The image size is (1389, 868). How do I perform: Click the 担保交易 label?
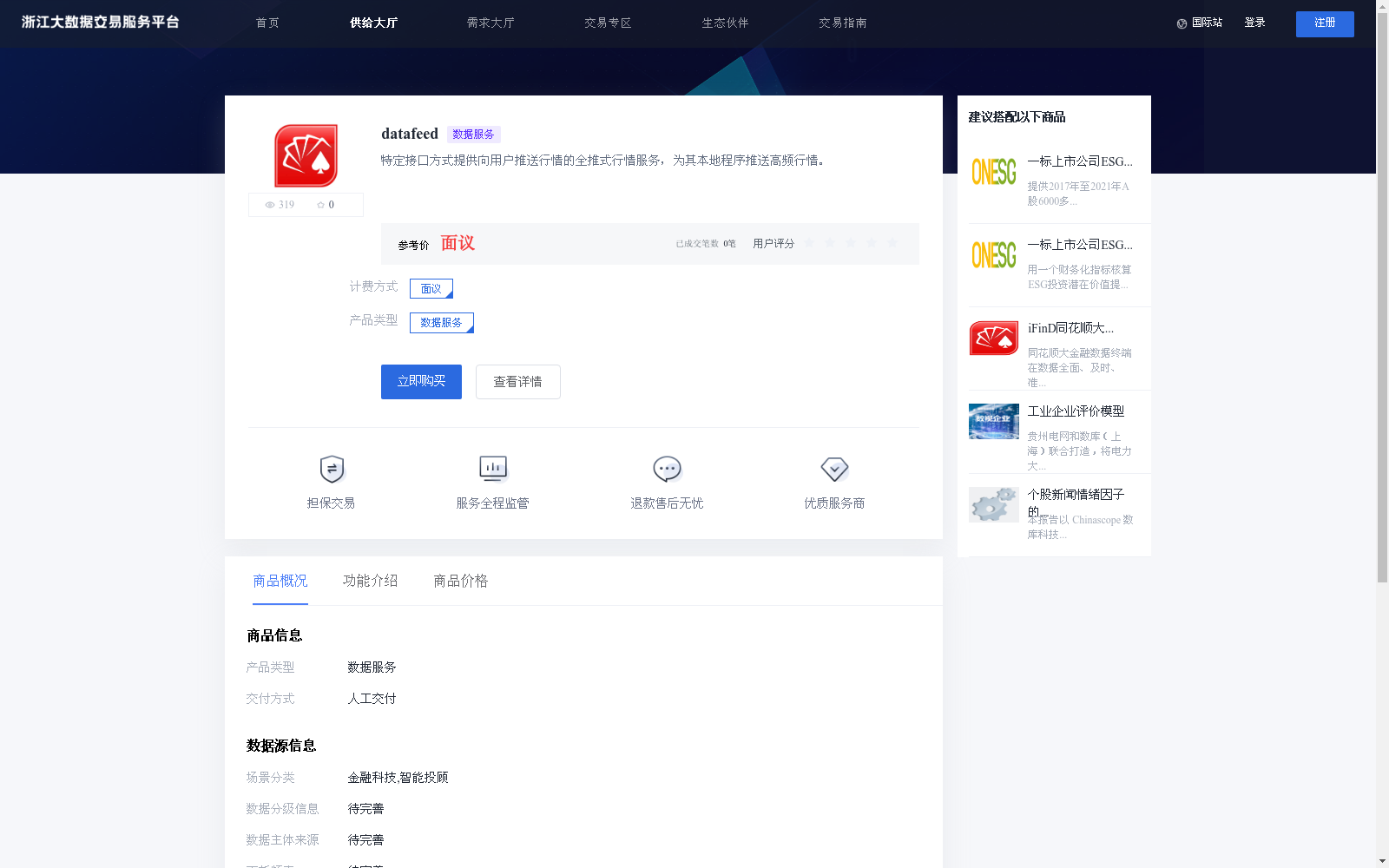tap(331, 503)
